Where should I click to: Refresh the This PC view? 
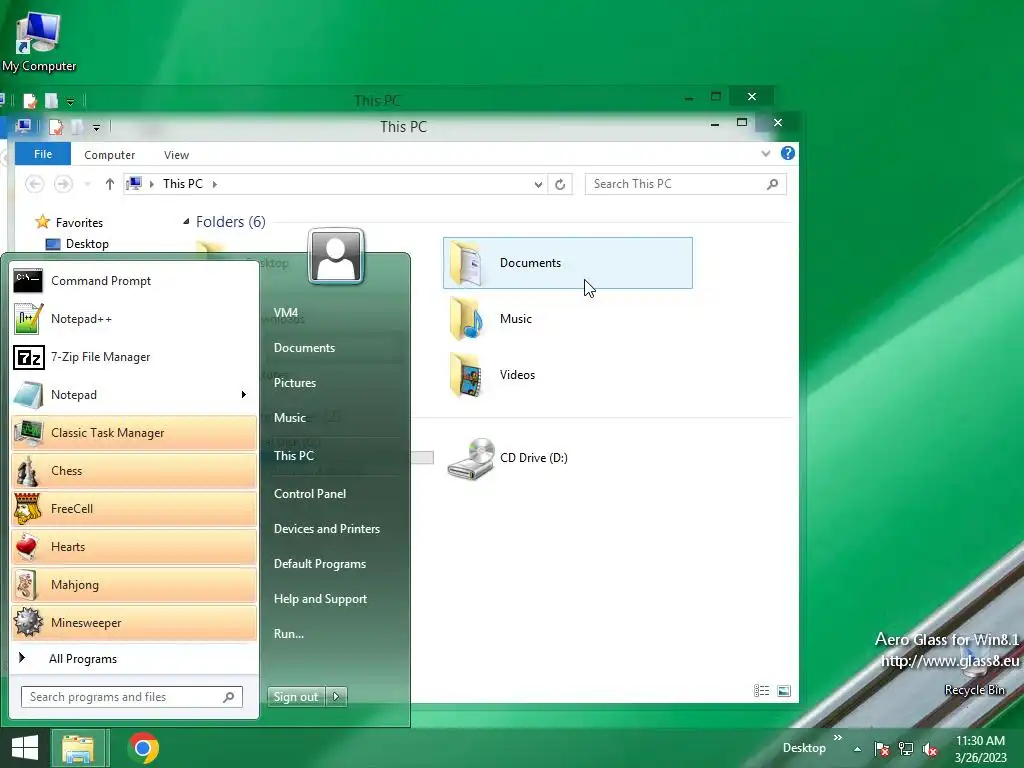click(560, 185)
